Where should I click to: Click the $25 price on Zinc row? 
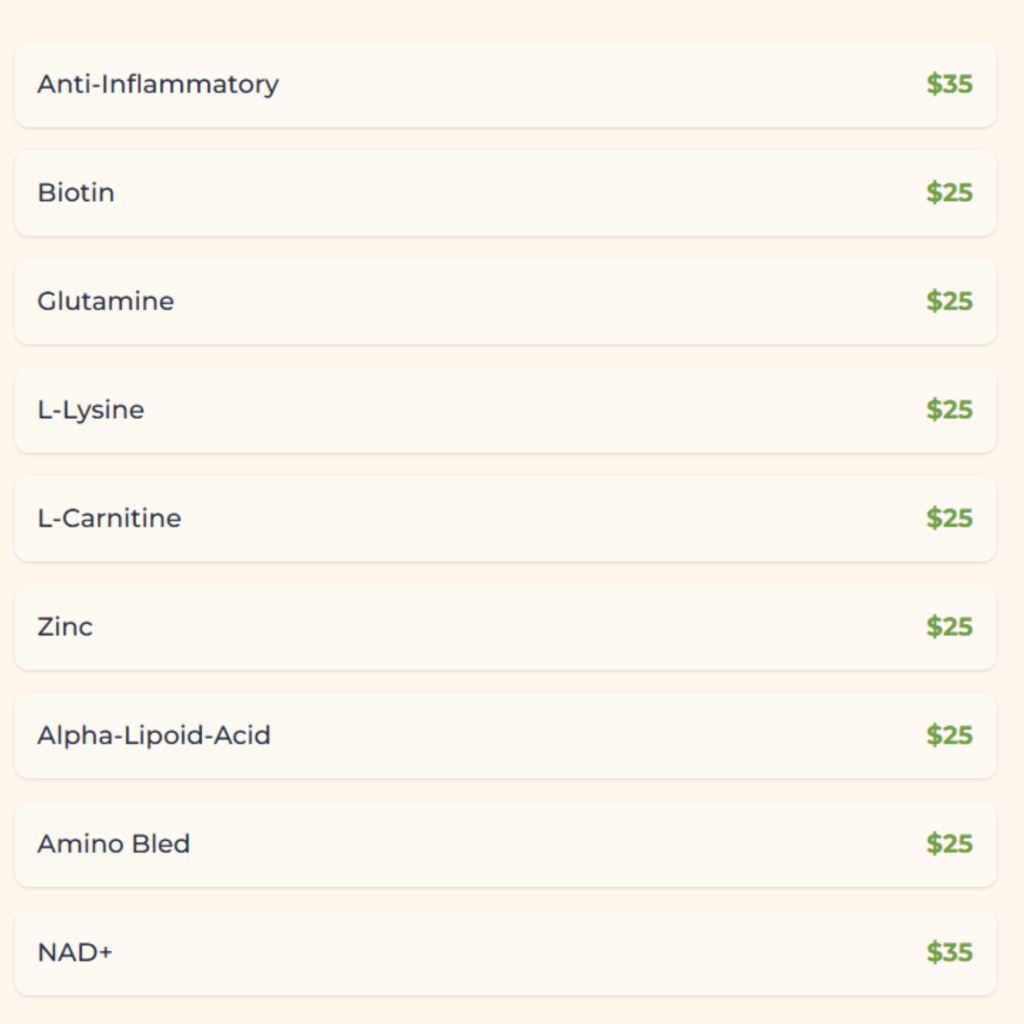coord(949,627)
